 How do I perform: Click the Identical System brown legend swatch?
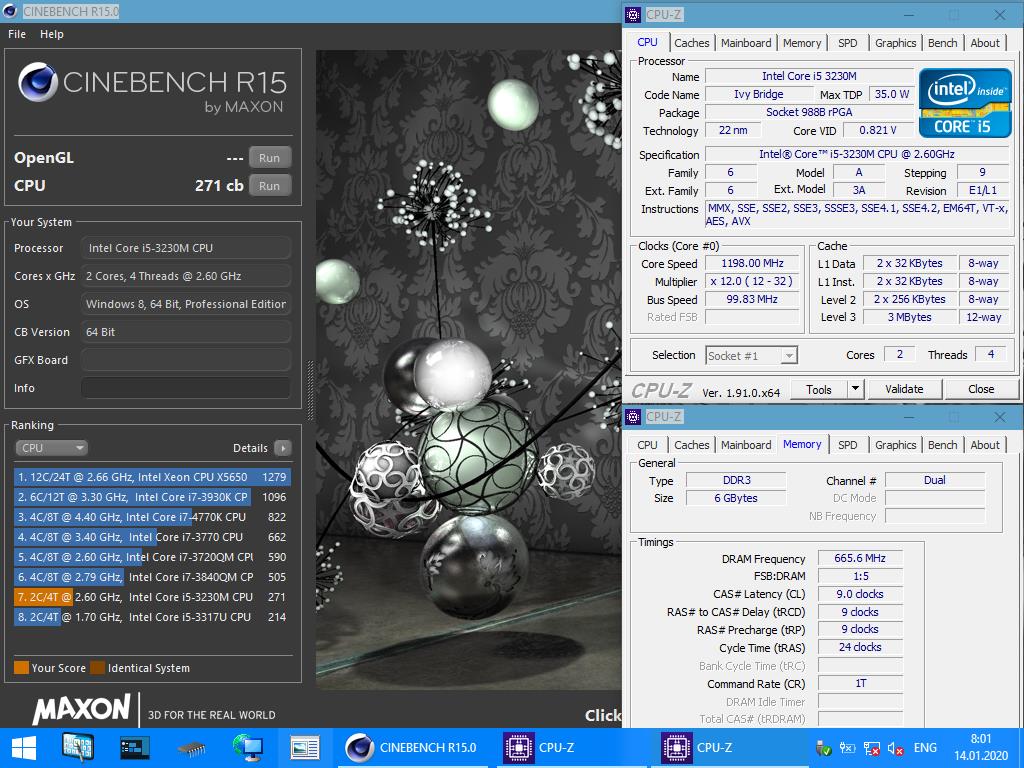[97, 667]
